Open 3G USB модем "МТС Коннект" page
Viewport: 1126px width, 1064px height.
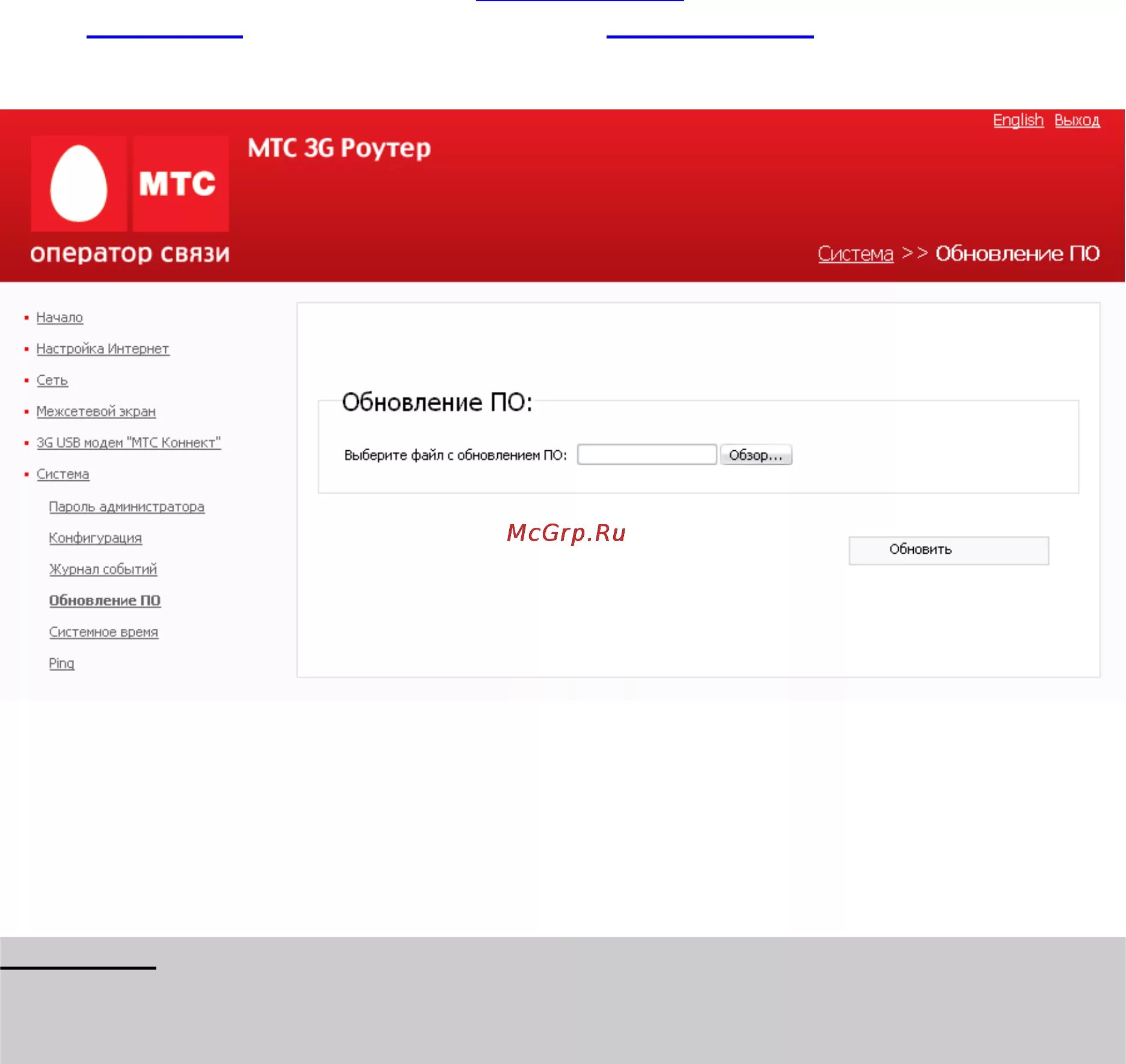click(129, 442)
